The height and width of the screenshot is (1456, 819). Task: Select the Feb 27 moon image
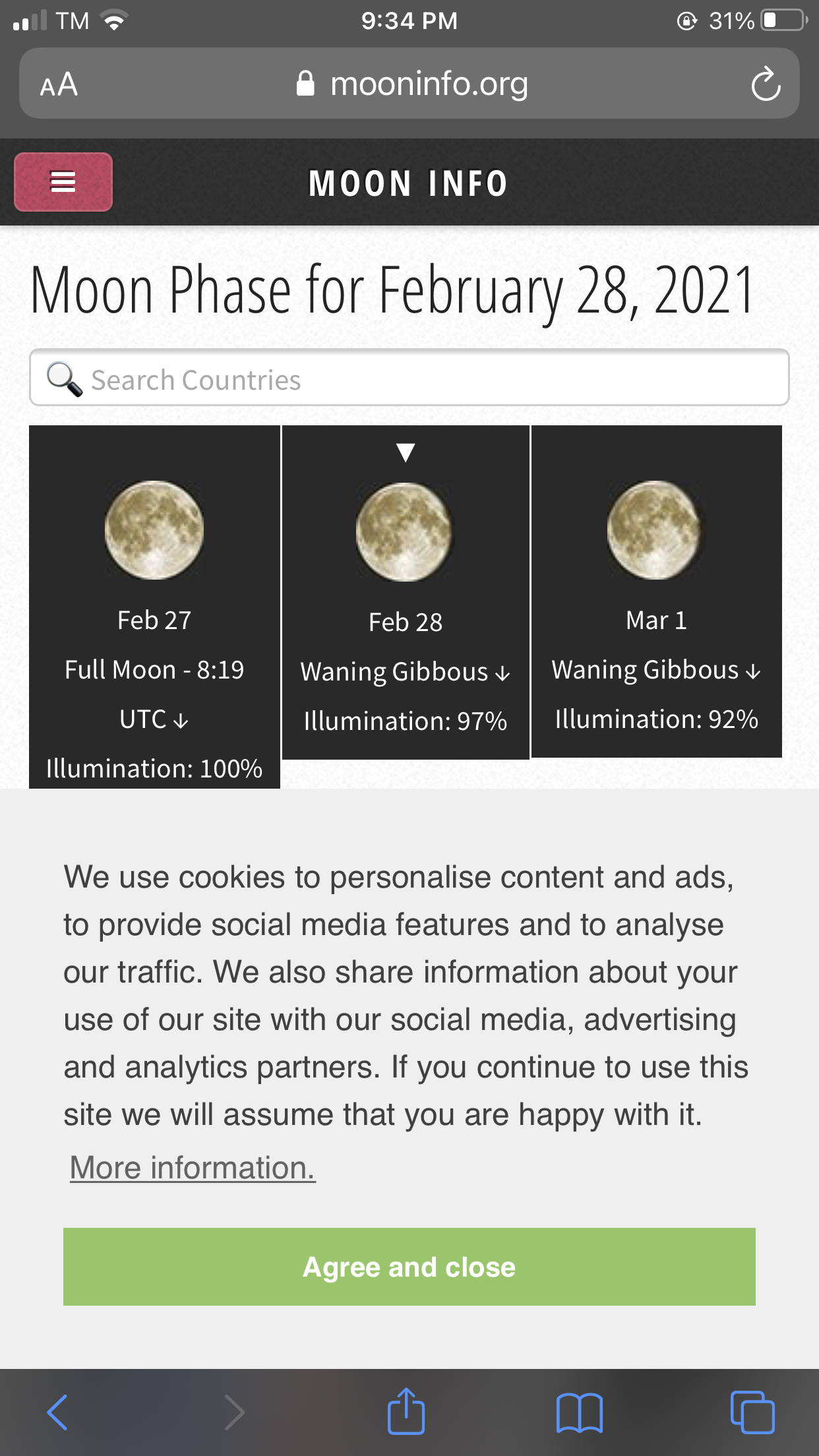[x=154, y=530]
